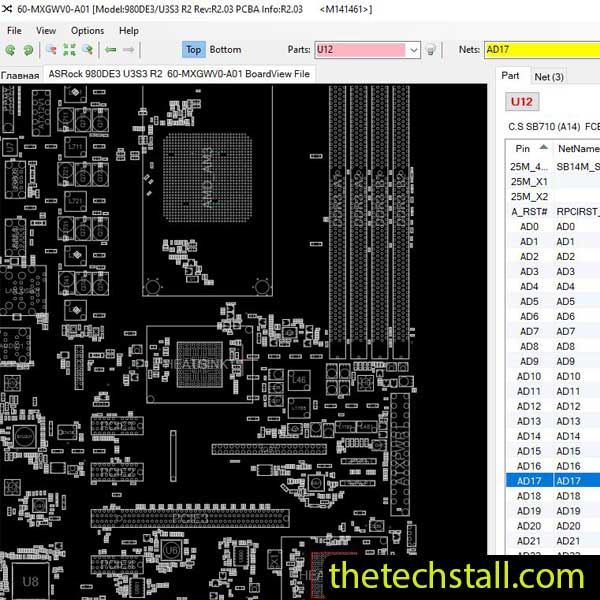Select the A_RST# pin row
Screen dimensions: 600x600
tap(528, 212)
